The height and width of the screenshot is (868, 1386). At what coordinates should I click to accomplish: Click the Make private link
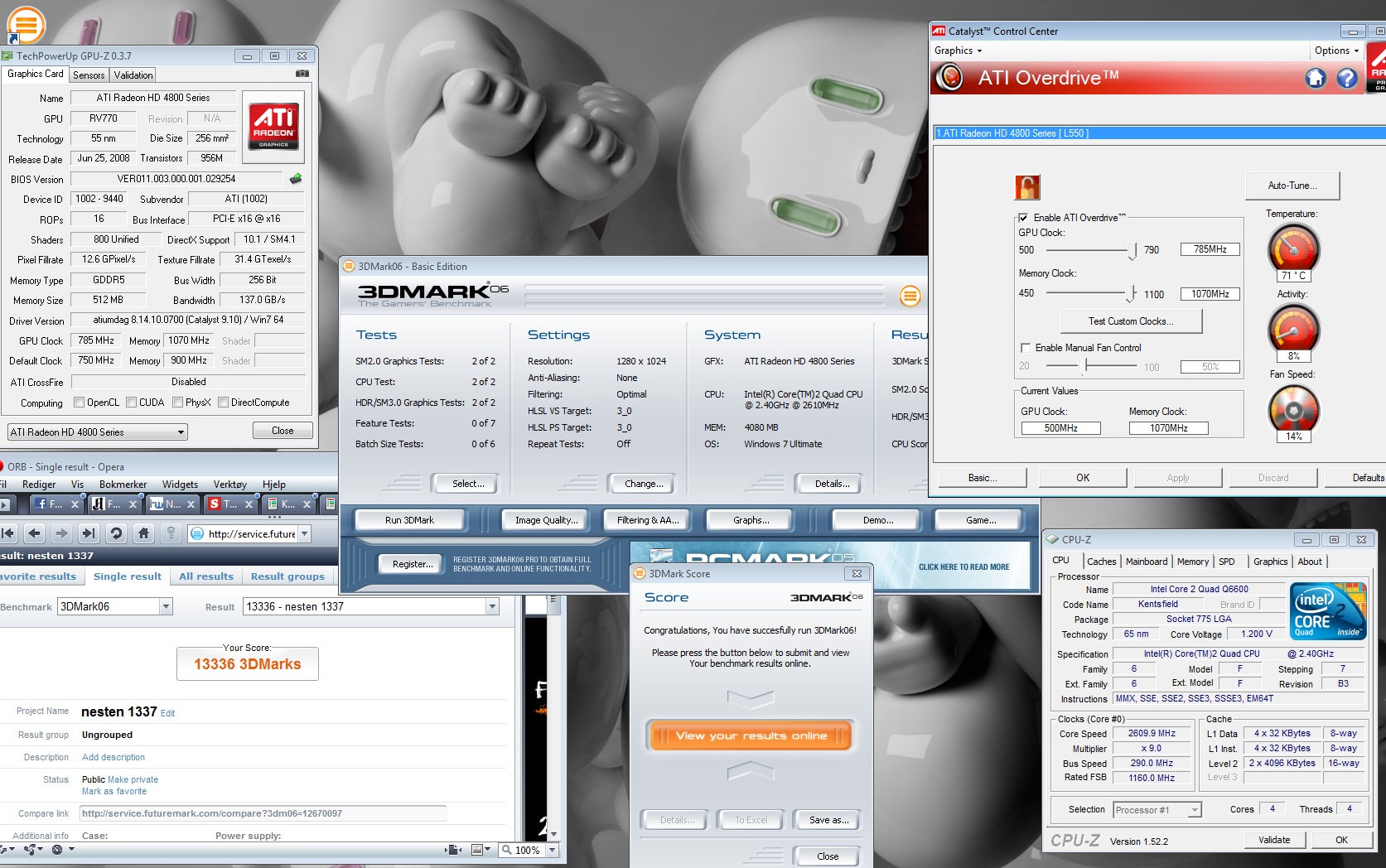pyautogui.click(x=133, y=779)
